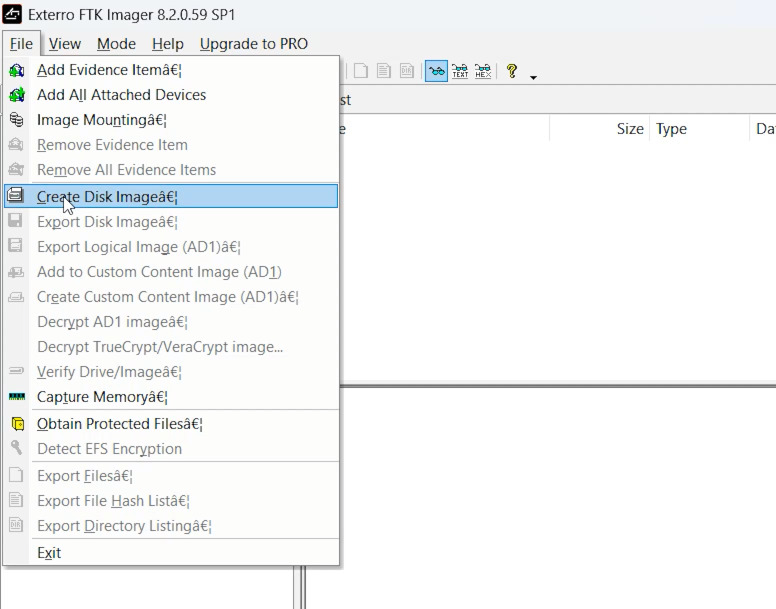Click the toolbar Export Directory Listing icon
The image size is (776, 609).
pos(407,71)
